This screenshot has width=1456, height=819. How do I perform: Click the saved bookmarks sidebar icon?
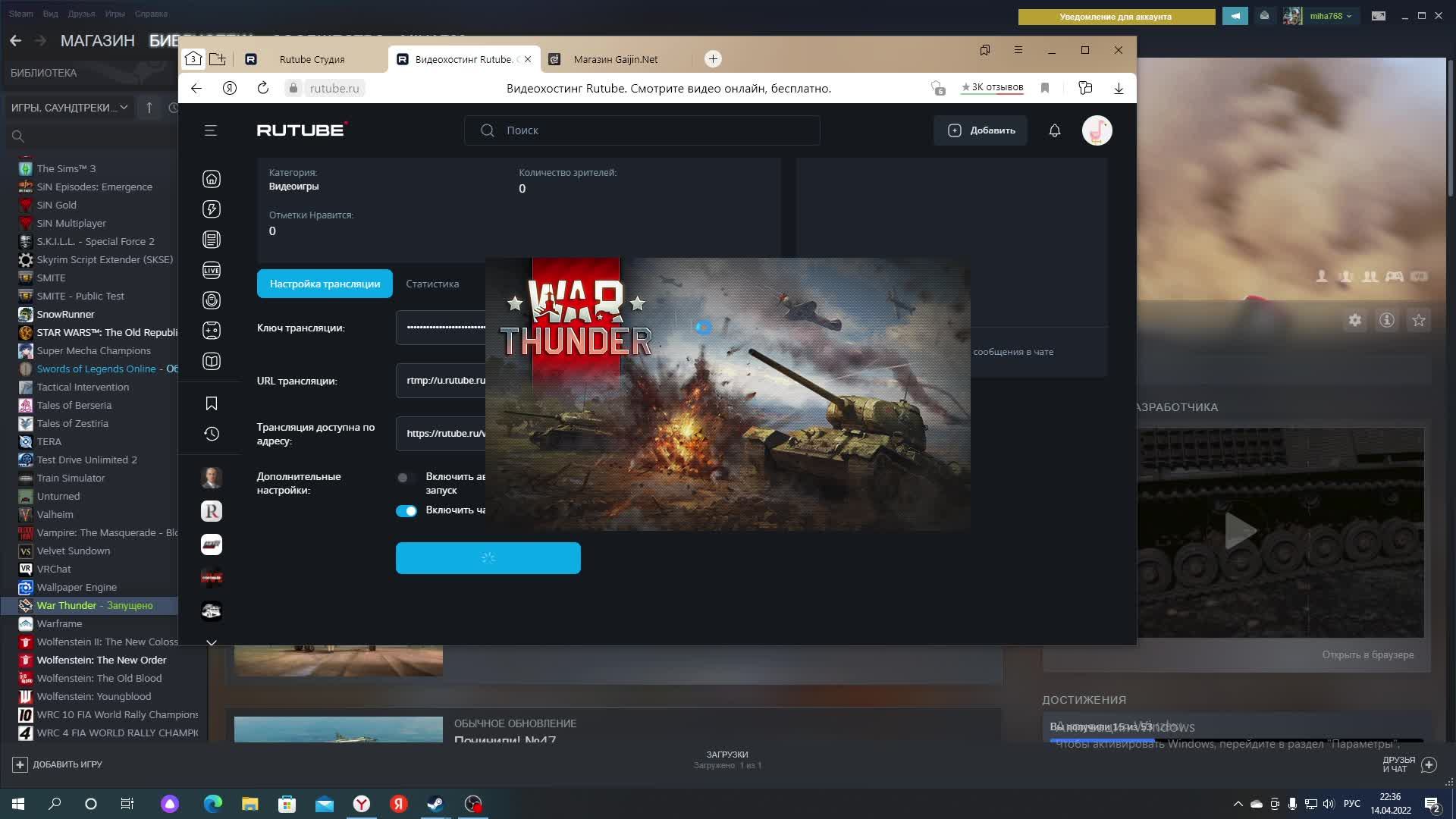(212, 403)
